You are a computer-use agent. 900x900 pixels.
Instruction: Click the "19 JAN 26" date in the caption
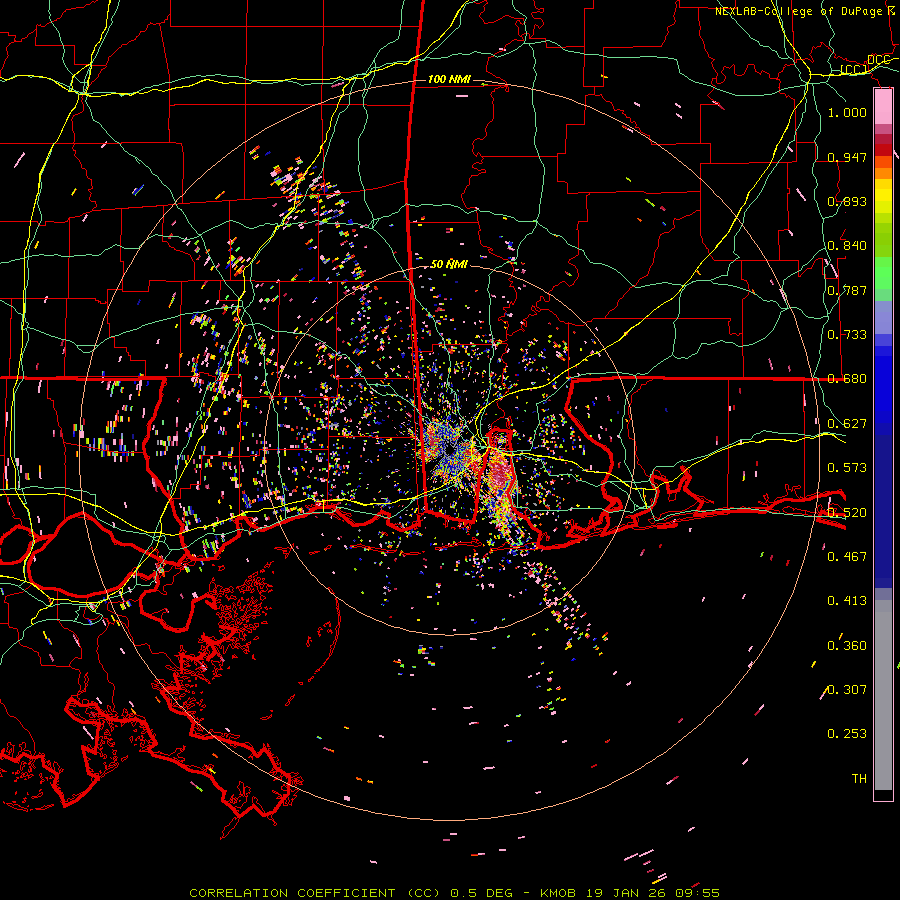tap(626, 893)
